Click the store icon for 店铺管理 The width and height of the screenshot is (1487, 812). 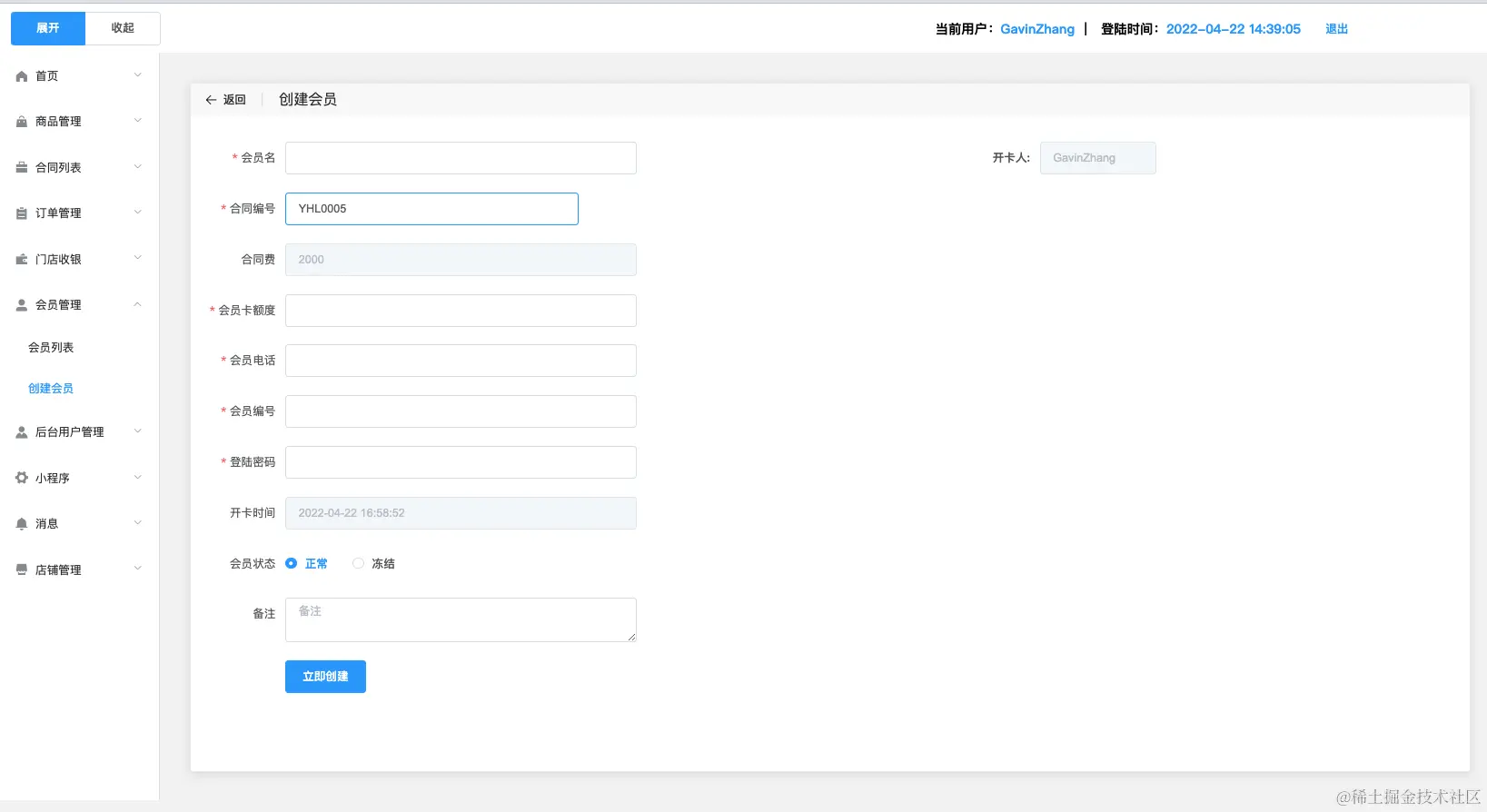(x=22, y=569)
